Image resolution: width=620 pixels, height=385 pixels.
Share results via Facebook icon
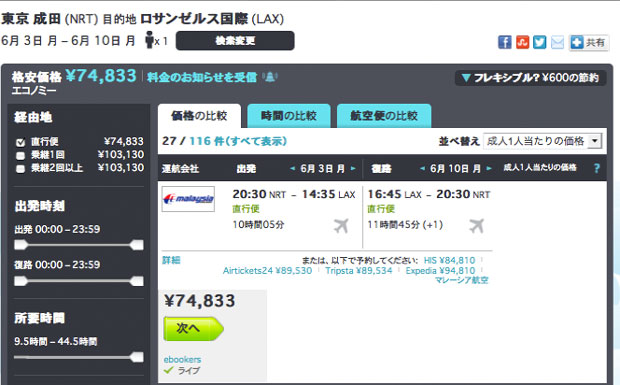pyautogui.click(x=505, y=42)
